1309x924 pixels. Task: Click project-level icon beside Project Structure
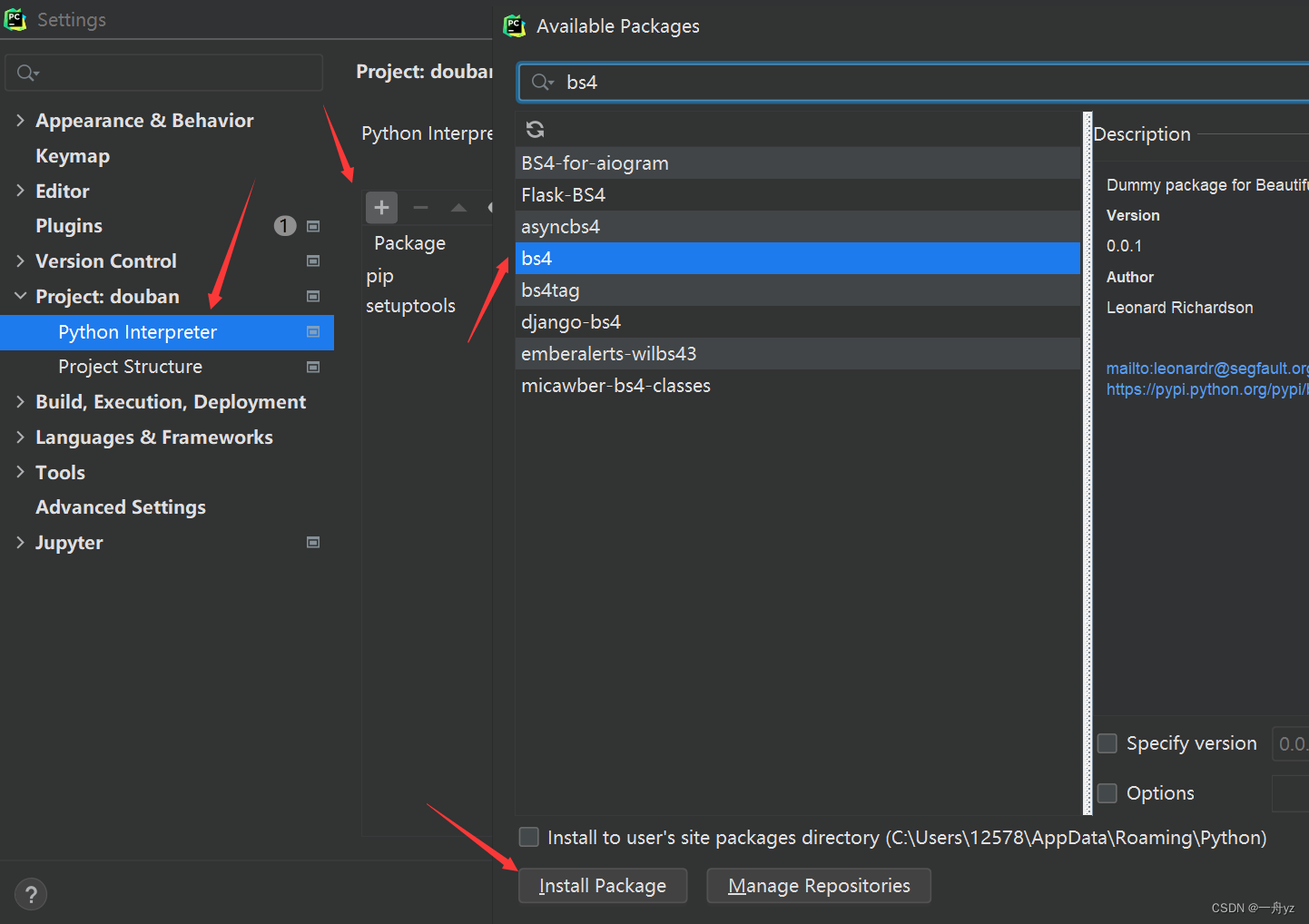313,368
